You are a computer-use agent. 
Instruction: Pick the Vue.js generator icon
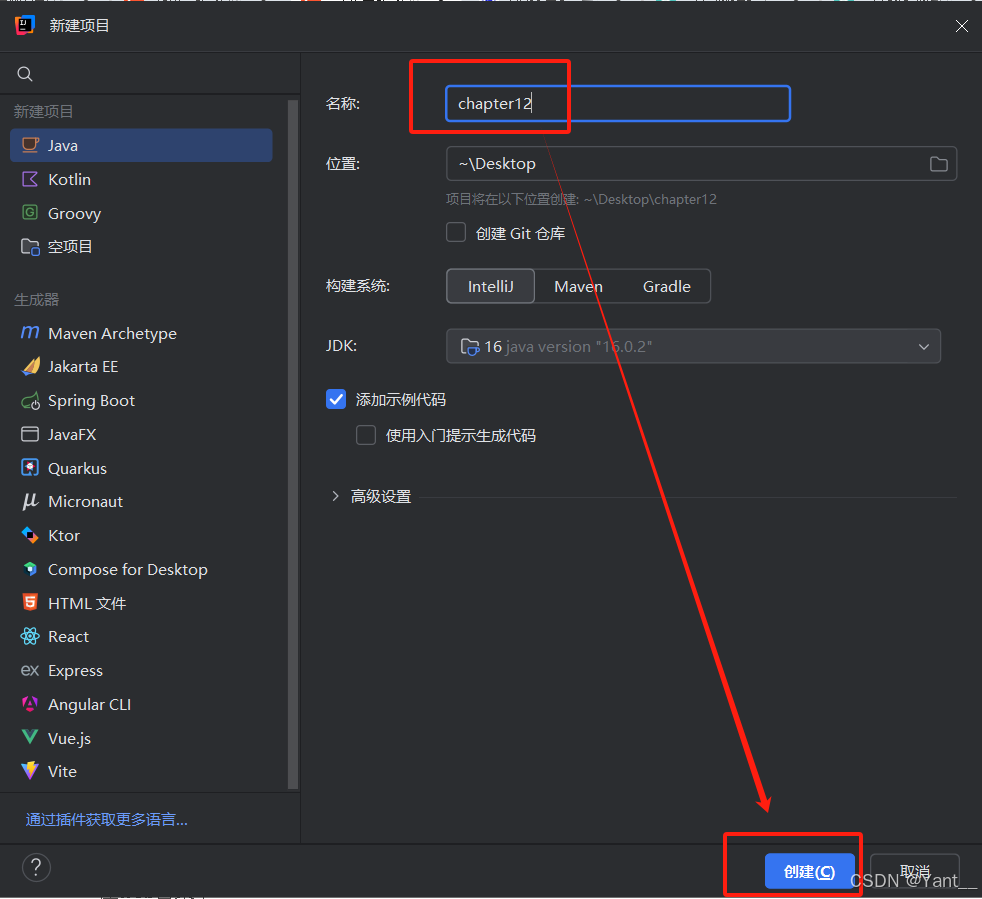click(x=30, y=737)
